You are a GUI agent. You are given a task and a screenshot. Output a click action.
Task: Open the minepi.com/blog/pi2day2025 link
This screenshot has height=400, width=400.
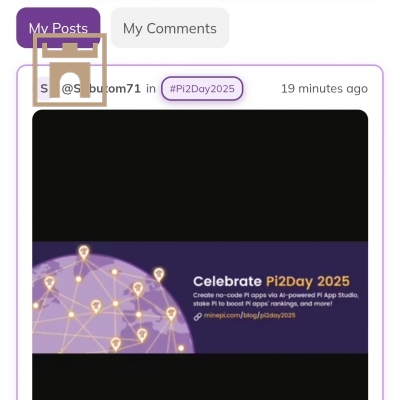click(250, 315)
